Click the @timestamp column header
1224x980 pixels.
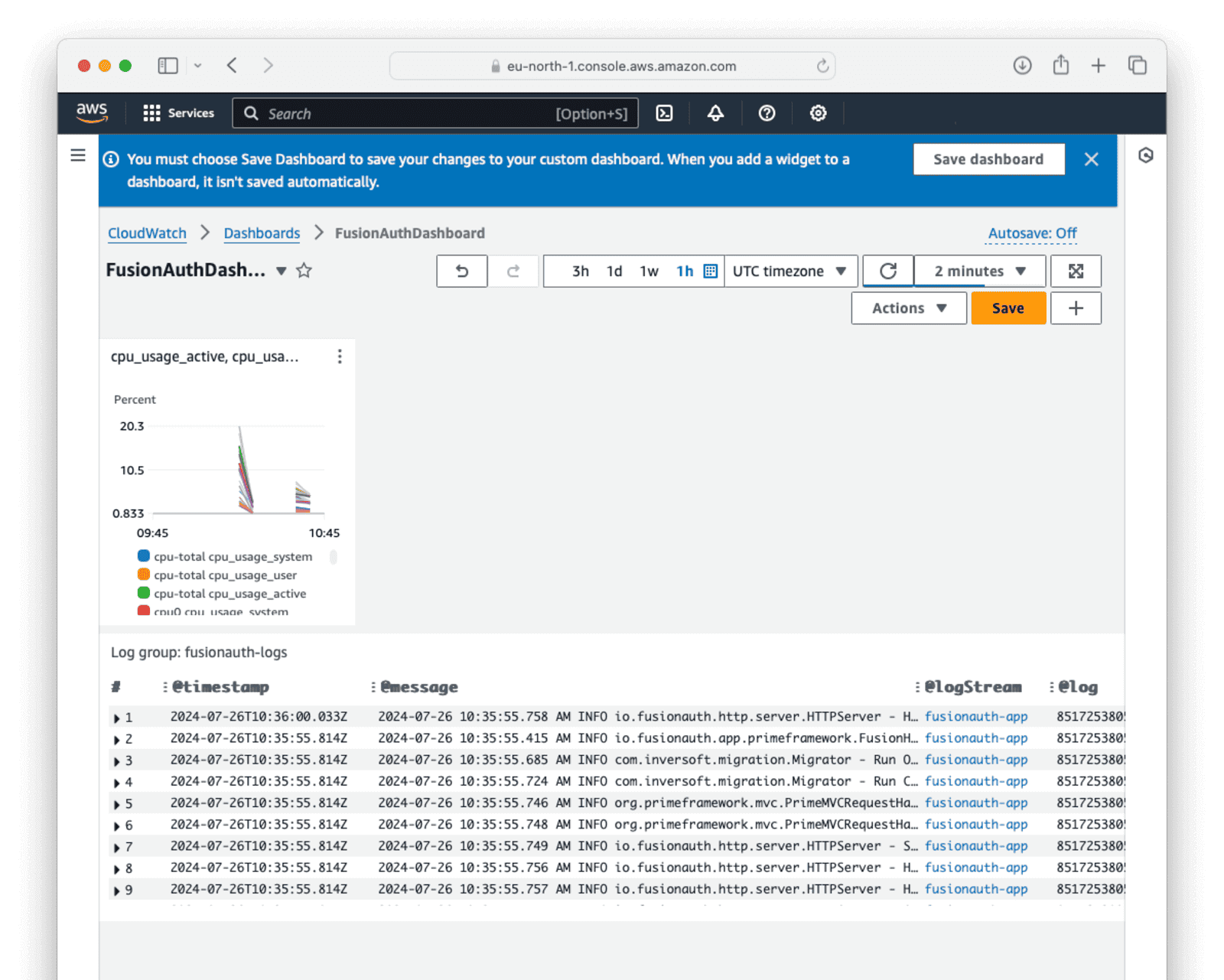click(x=220, y=687)
